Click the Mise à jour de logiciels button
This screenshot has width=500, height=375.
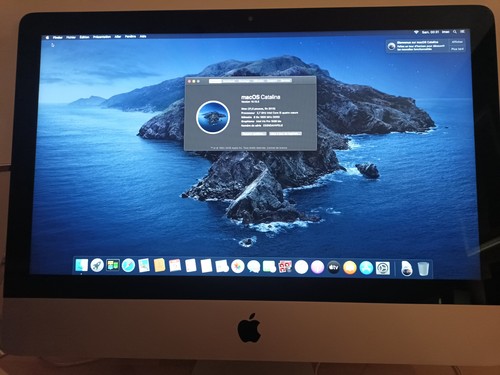[285, 134]
